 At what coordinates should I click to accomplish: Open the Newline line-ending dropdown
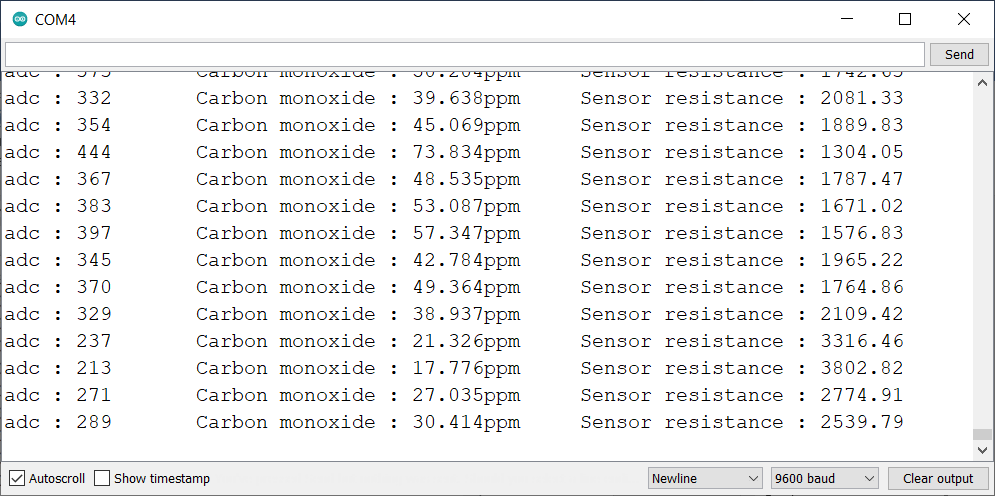point(706,478)
